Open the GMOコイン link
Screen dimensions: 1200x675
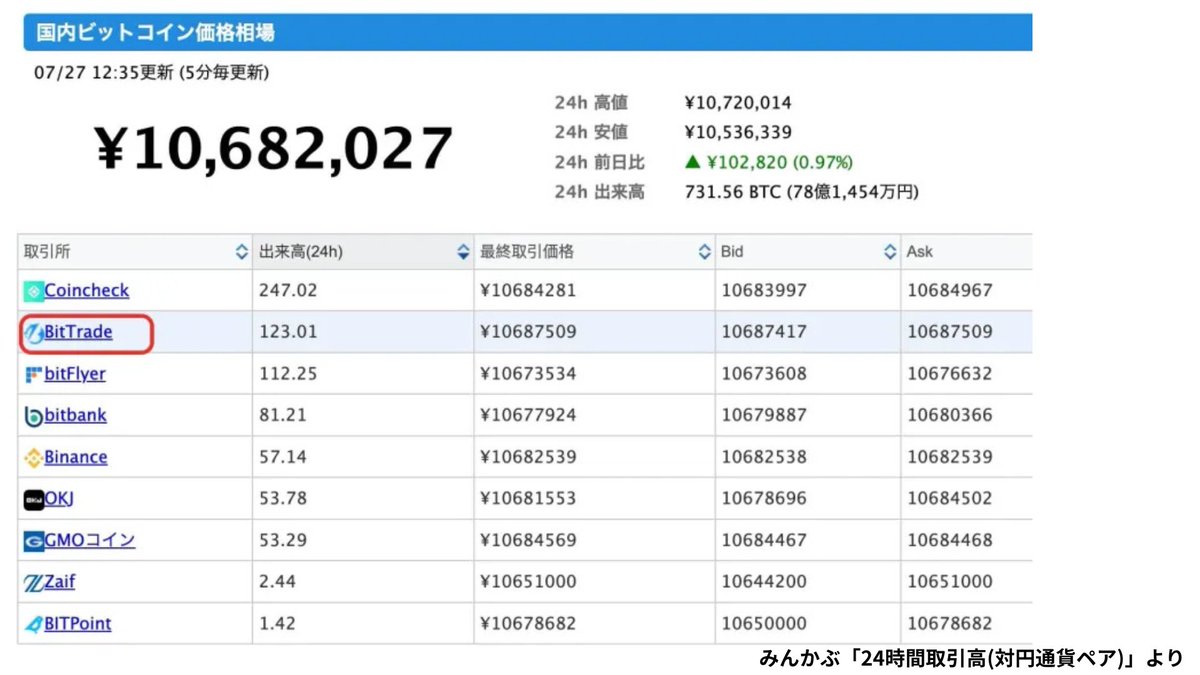tap(89, 540)
